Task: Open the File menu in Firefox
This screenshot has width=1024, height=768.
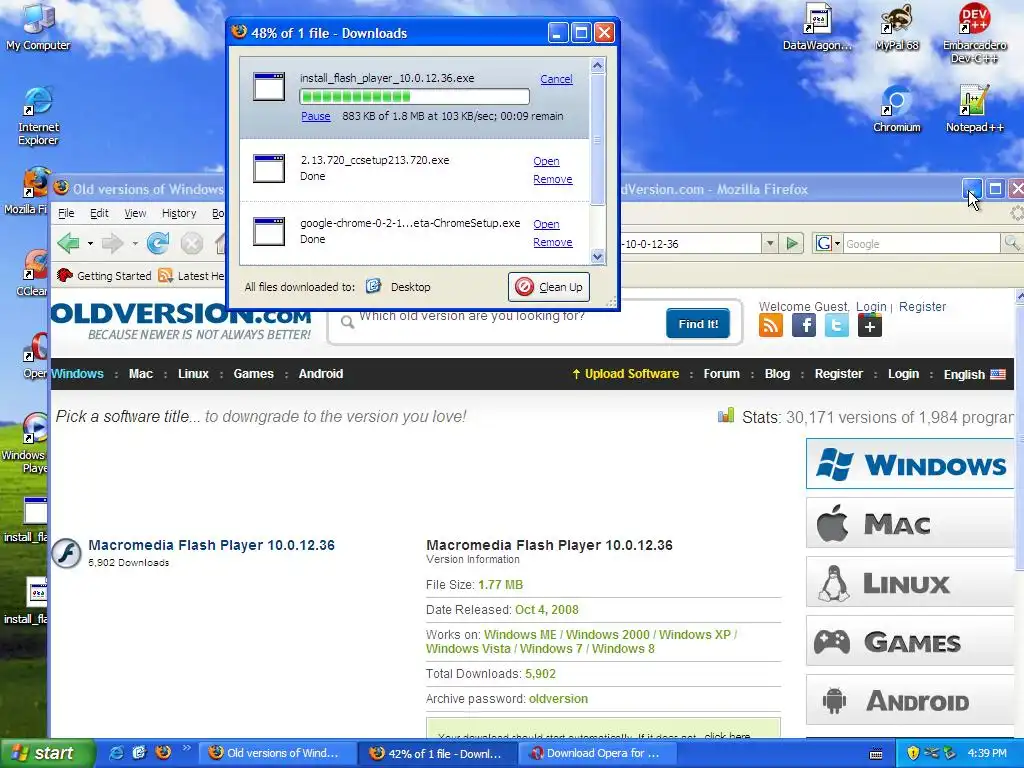Action: [x=66, y=213]
